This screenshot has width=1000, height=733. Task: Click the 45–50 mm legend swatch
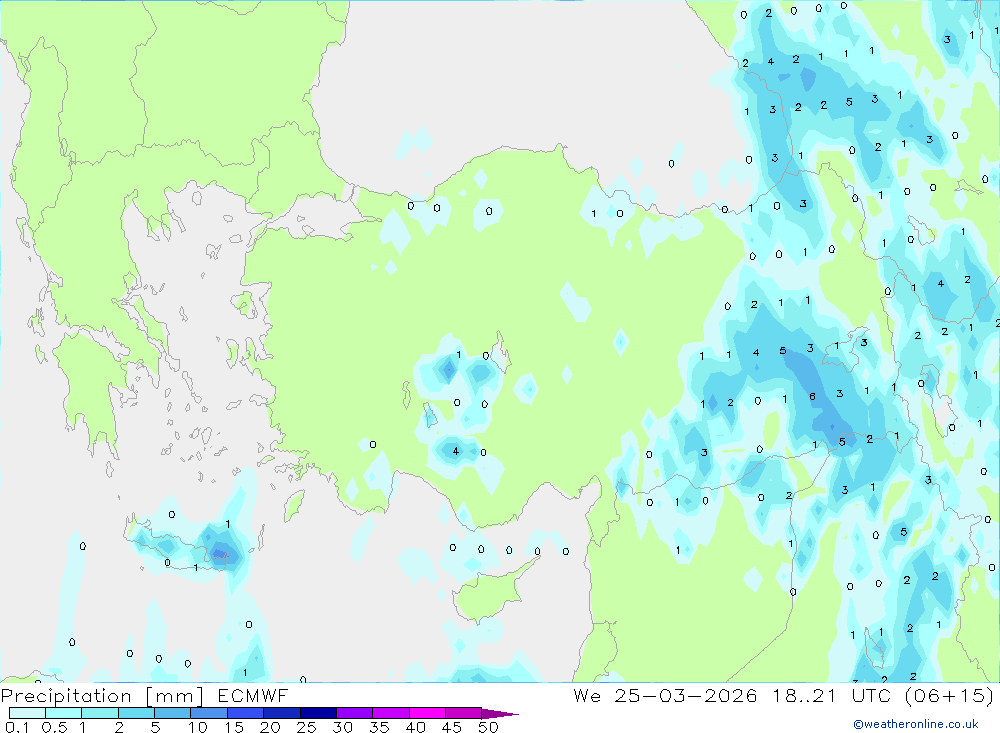point(464,713)
